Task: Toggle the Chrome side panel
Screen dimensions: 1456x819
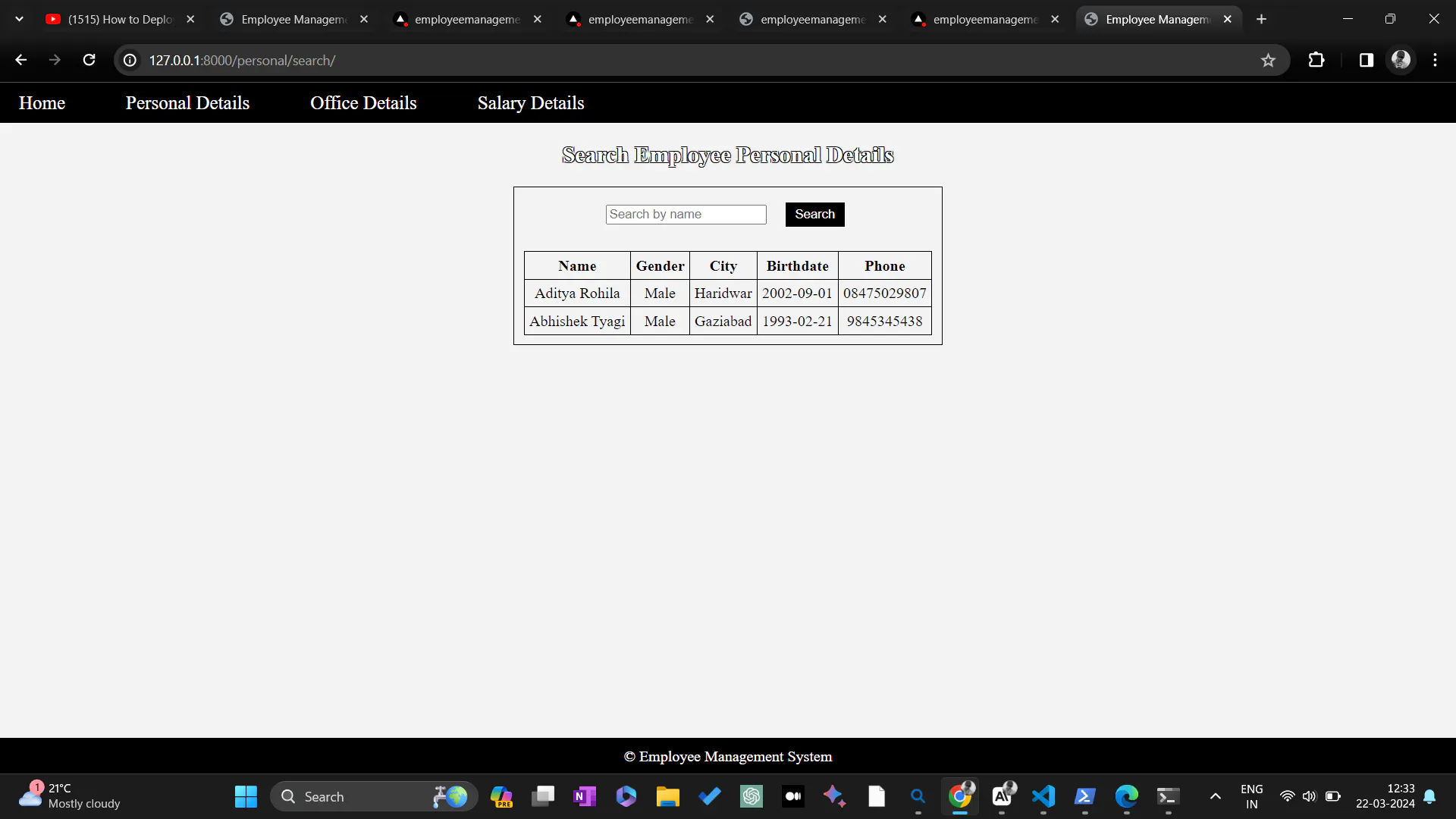Action: coord(1366,60)
